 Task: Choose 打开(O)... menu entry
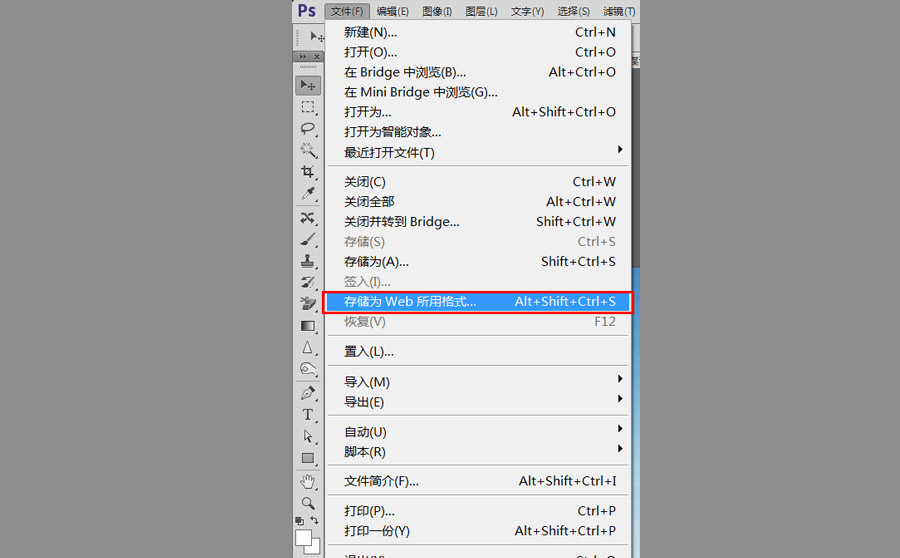coord(479,52)
